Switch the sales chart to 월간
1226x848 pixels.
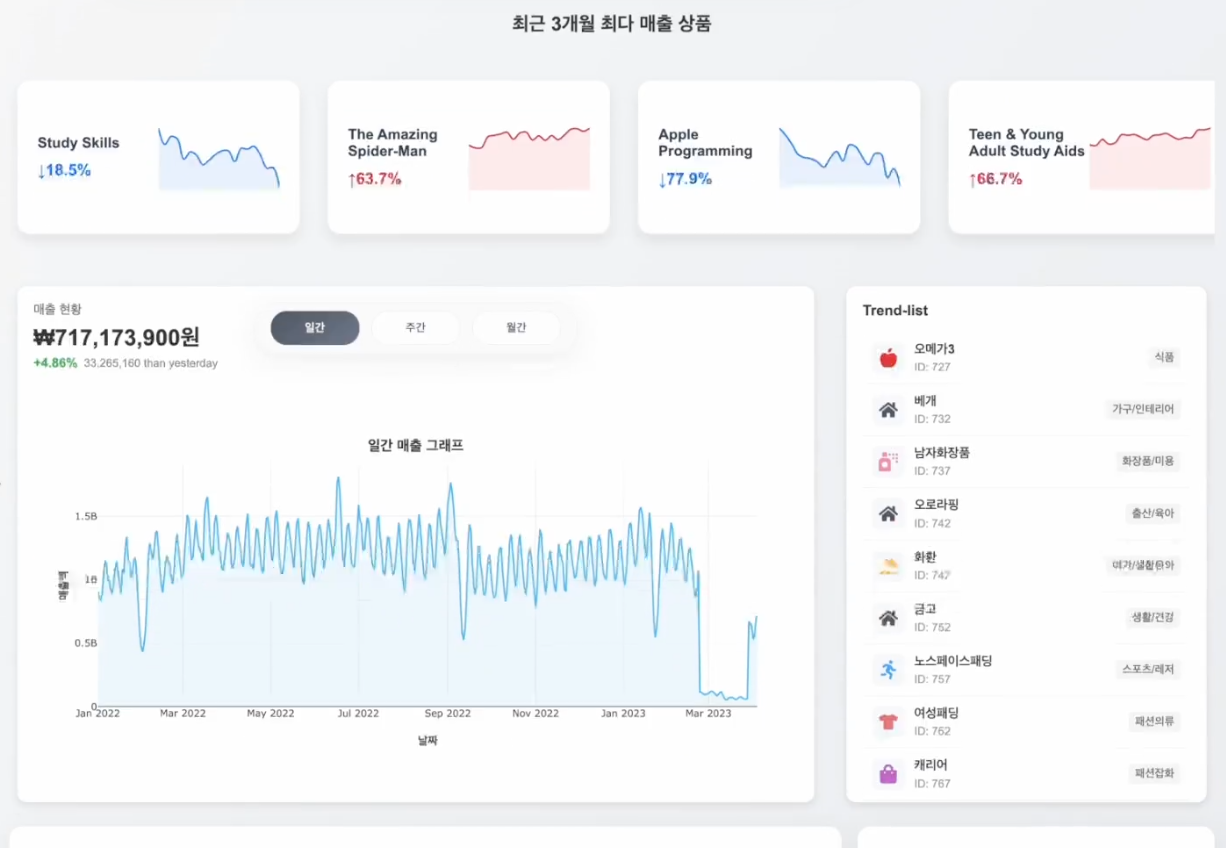coord(516,328)
